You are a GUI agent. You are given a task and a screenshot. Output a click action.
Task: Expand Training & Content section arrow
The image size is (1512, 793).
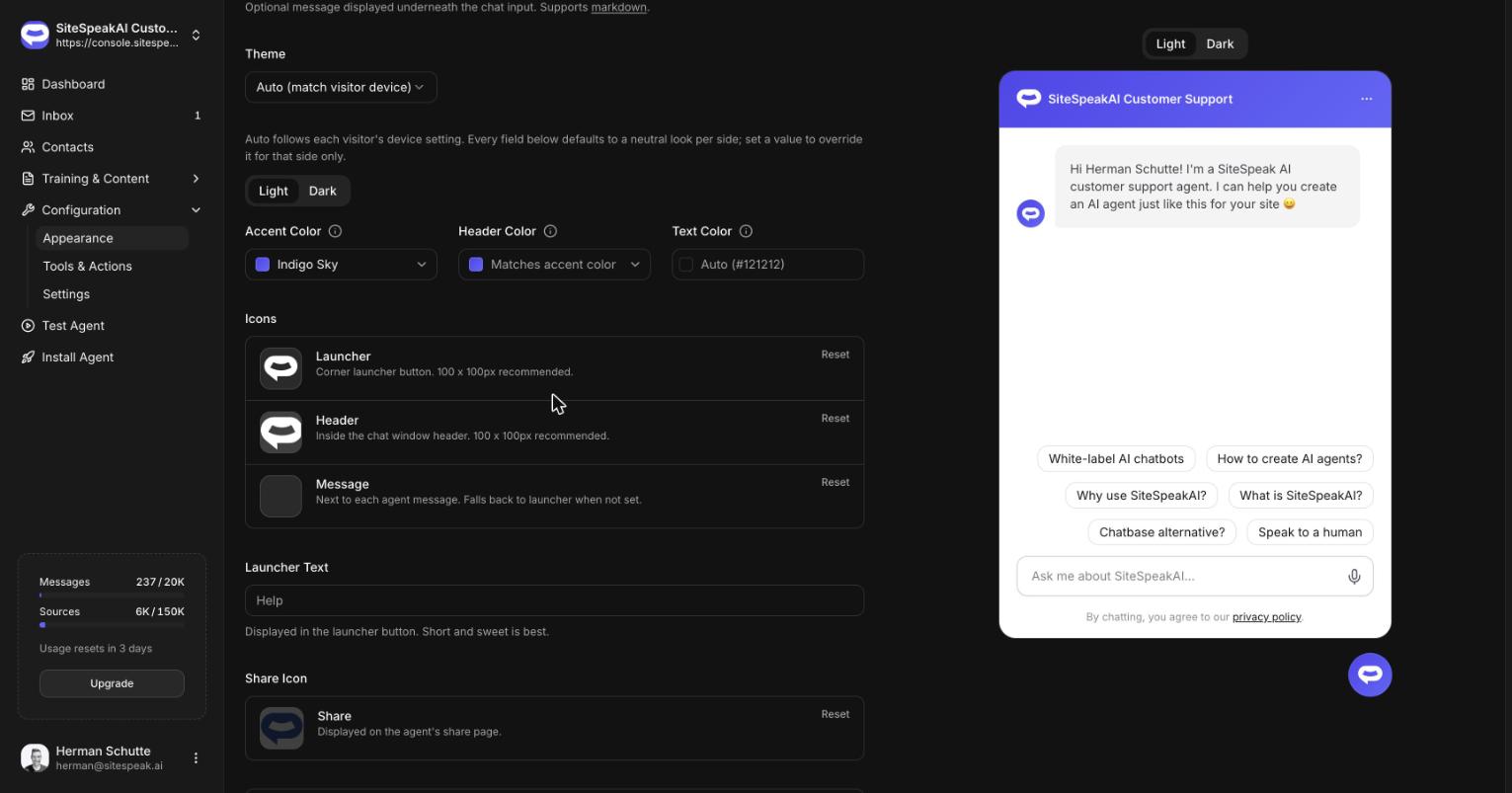[x=196, y=179]
